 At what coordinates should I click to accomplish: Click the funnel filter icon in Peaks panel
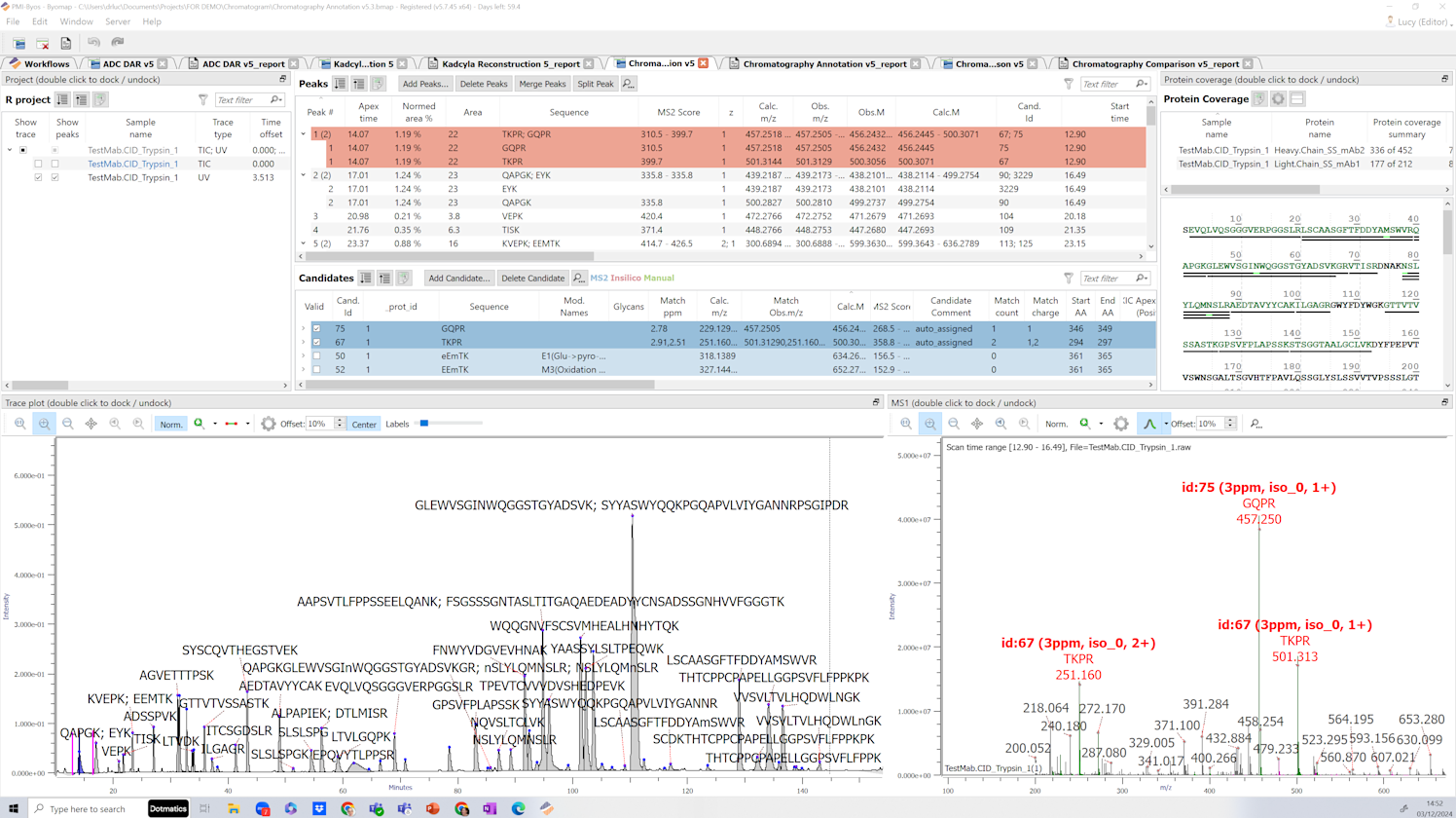[x=1069, y=85]
